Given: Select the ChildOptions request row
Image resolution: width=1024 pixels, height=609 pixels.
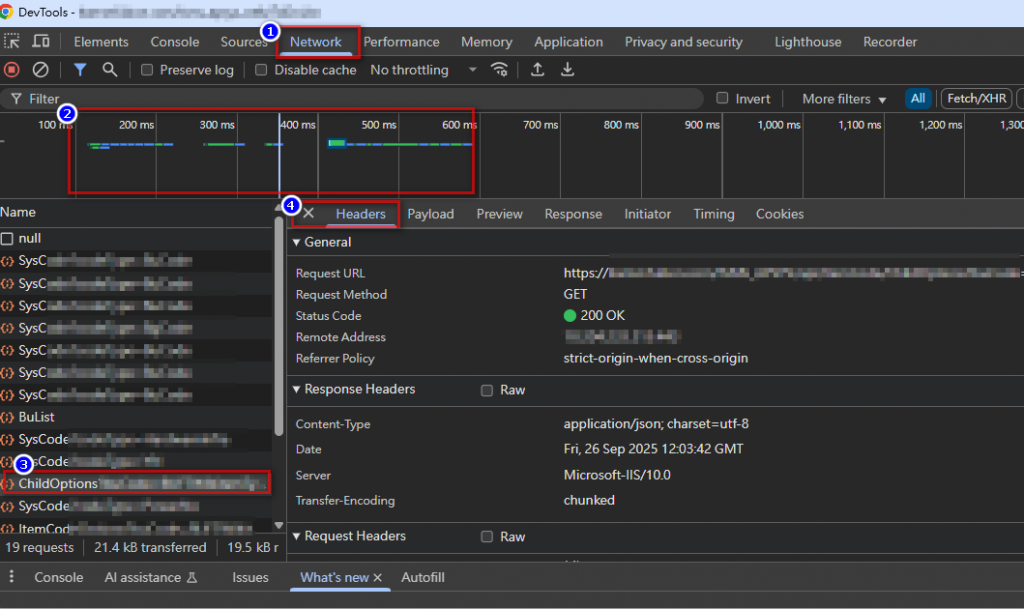Looking at the screenshot, I should tap(136, 483).
